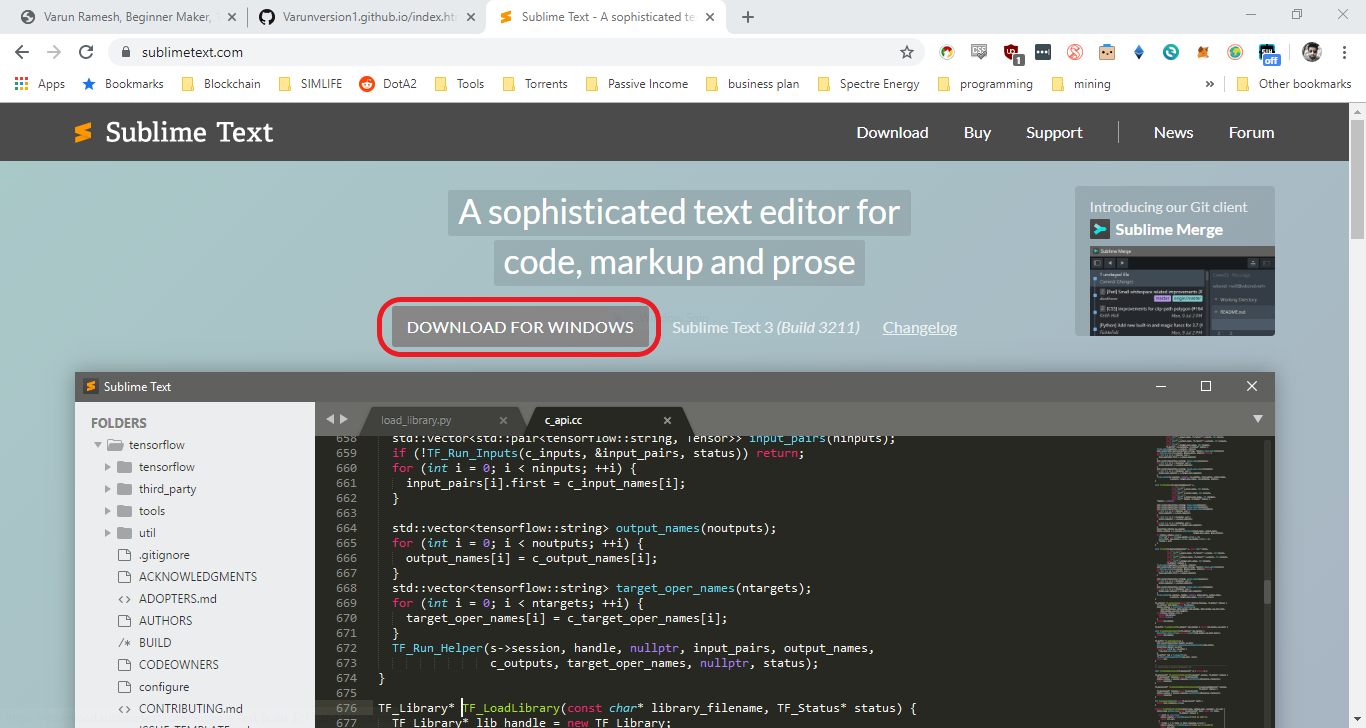Open the CODEOWNERS file
This screenshot has height=728, width=1366.
[168, 665]
